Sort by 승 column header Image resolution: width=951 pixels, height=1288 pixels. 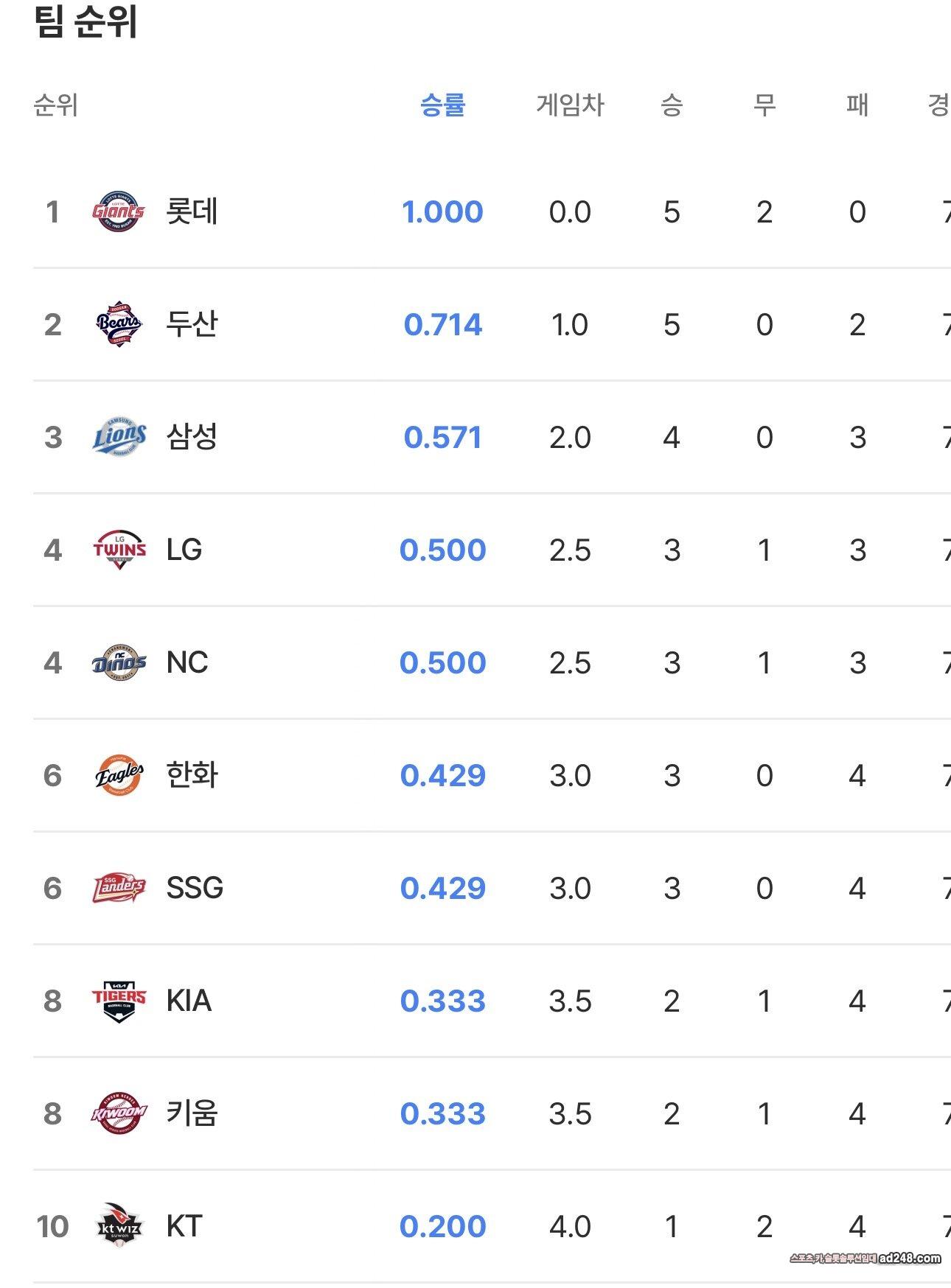(671, 105)
